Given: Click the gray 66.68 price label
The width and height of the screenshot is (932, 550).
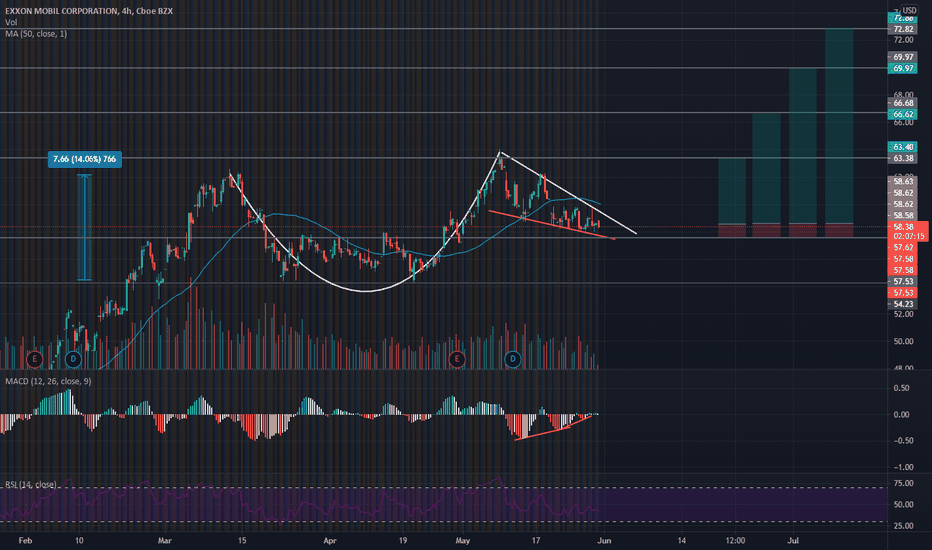Looking at the screenshot, I should [x=903, y=103].
